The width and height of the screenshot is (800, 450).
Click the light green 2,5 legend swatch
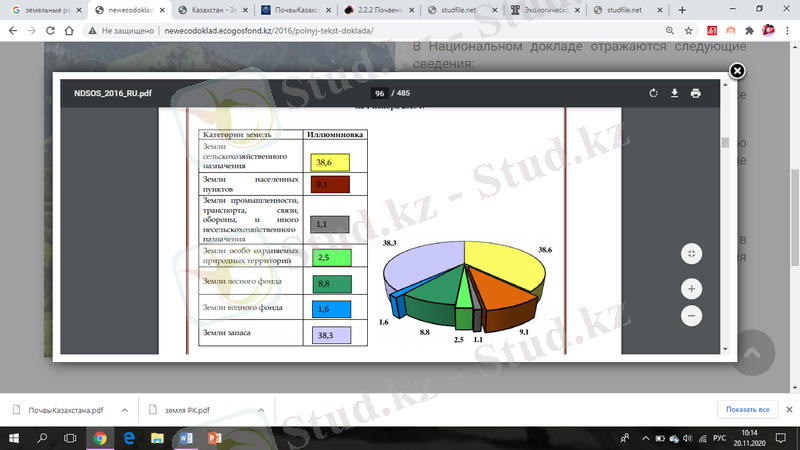(332, 258)
